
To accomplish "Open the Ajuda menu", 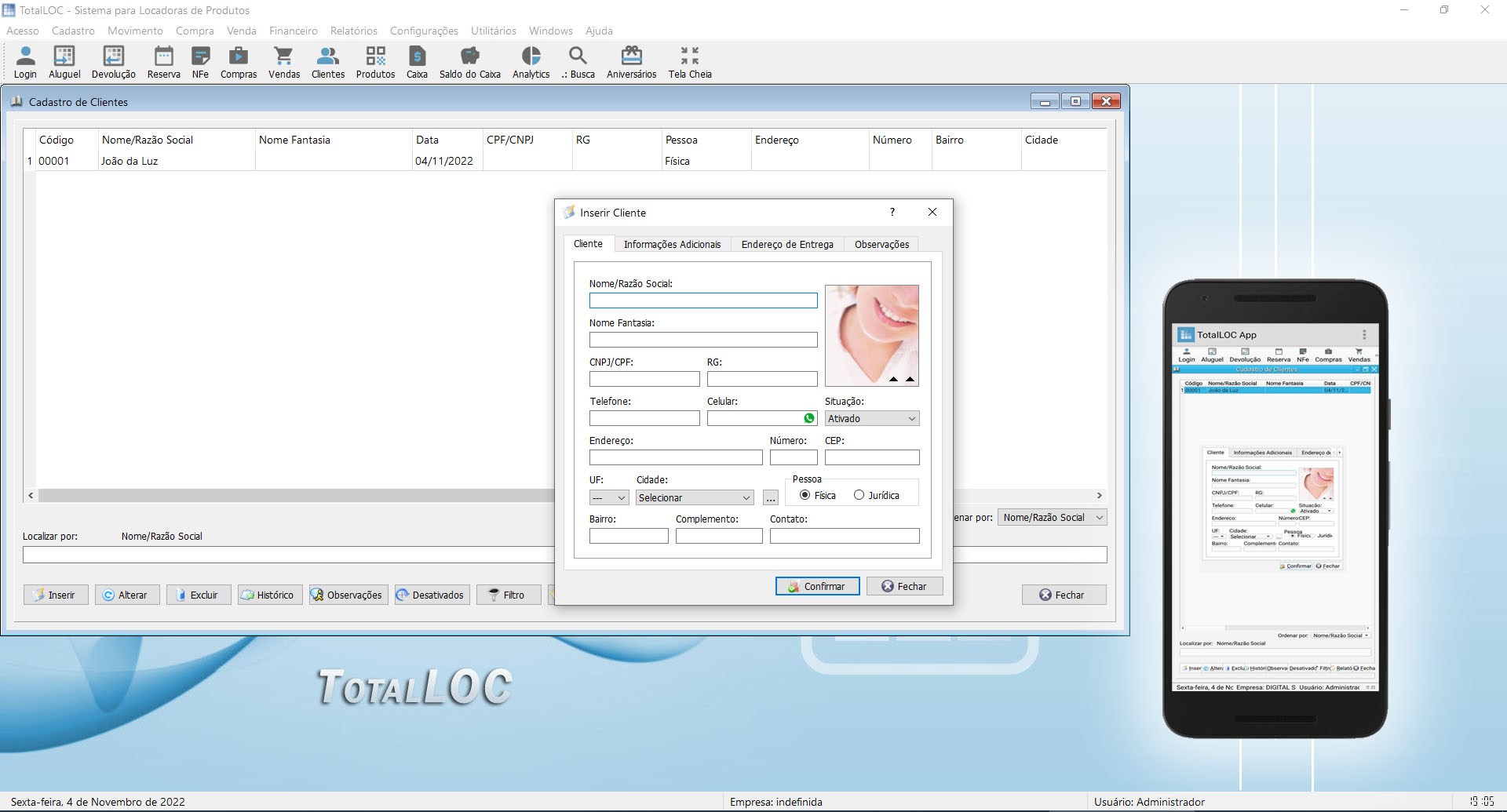I will (x=599, y=31).
